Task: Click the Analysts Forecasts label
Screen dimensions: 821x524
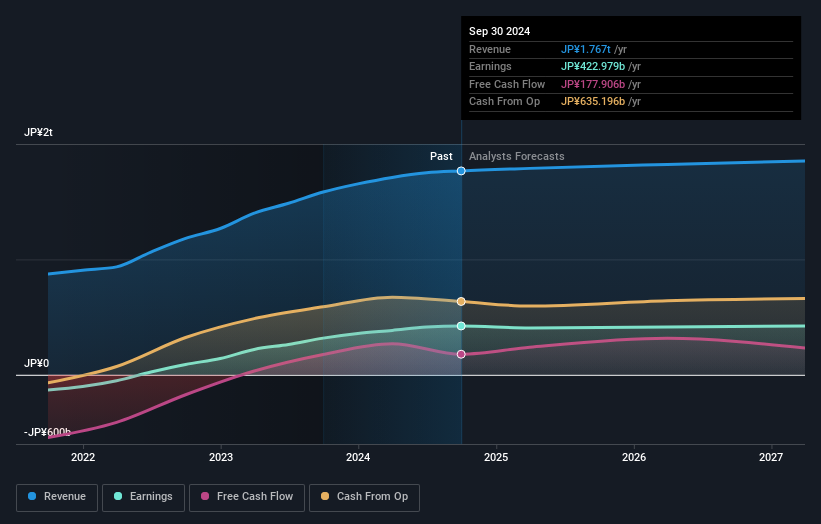Action: [x=516, y=157]
